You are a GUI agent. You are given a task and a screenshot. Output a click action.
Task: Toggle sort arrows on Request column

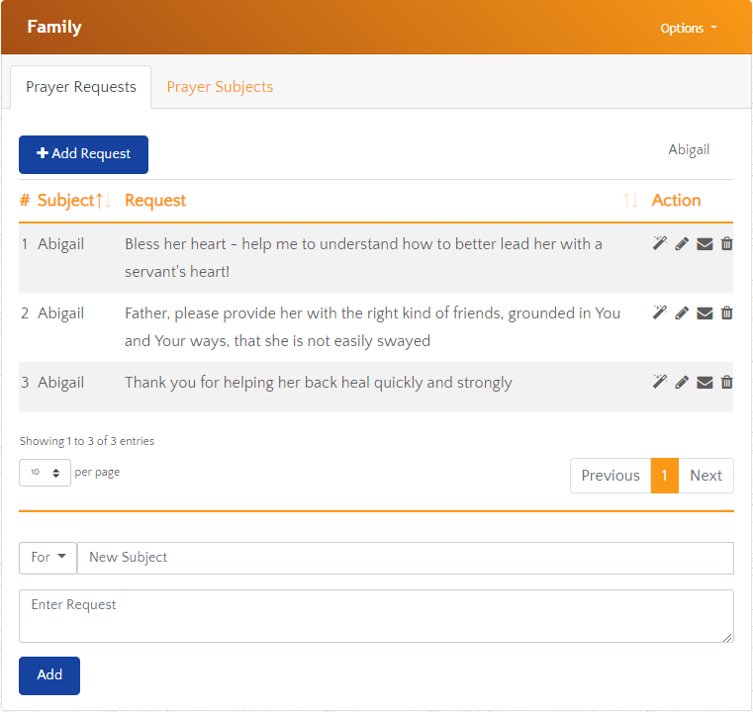(630, 201)
